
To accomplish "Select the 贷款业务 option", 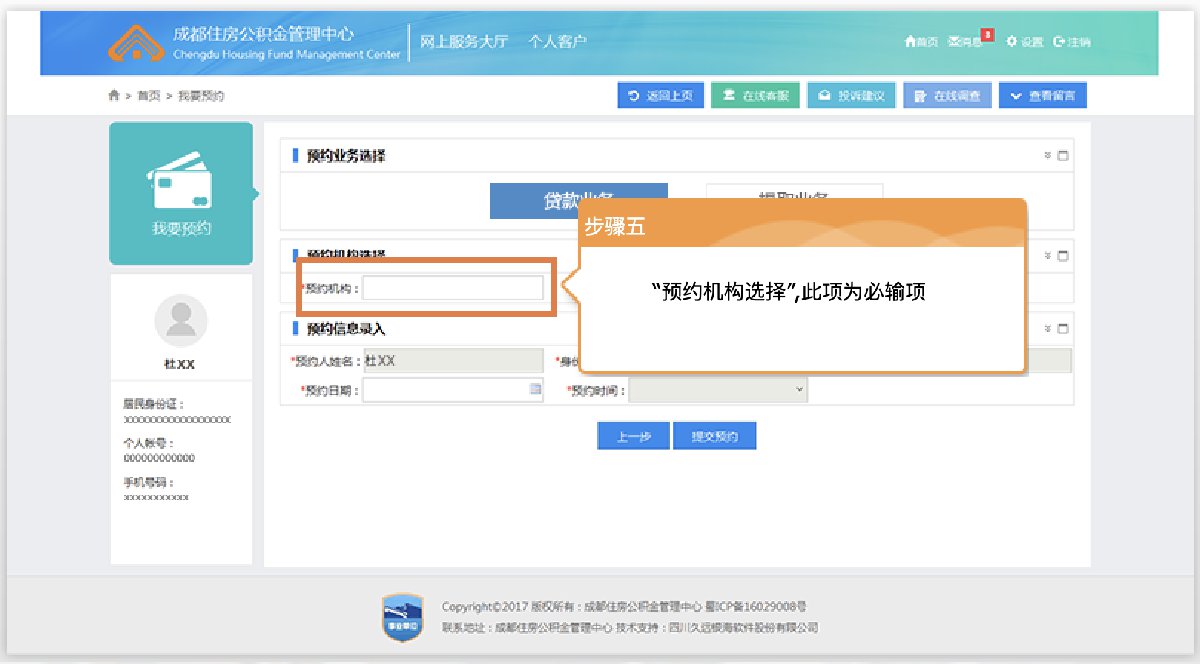I will point(578,200).
